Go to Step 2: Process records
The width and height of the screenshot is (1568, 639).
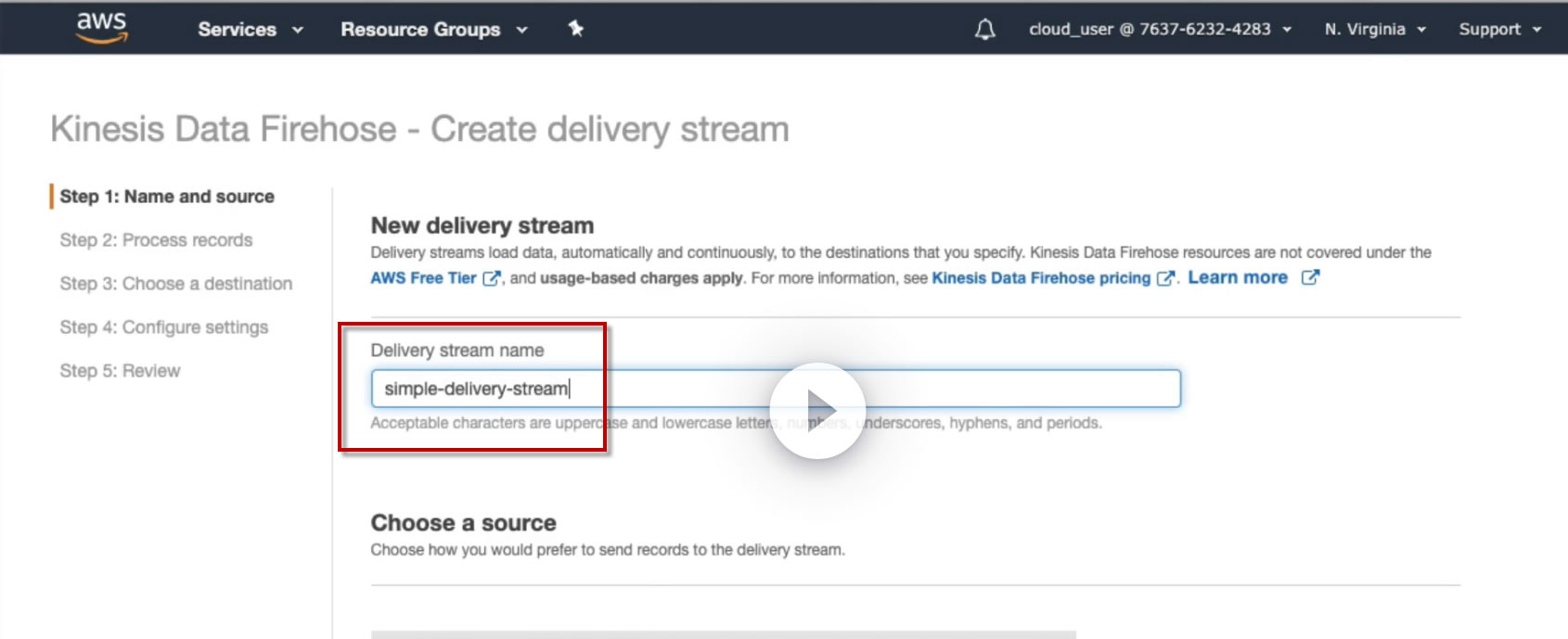pyautogui.click(x=156, y=240)
